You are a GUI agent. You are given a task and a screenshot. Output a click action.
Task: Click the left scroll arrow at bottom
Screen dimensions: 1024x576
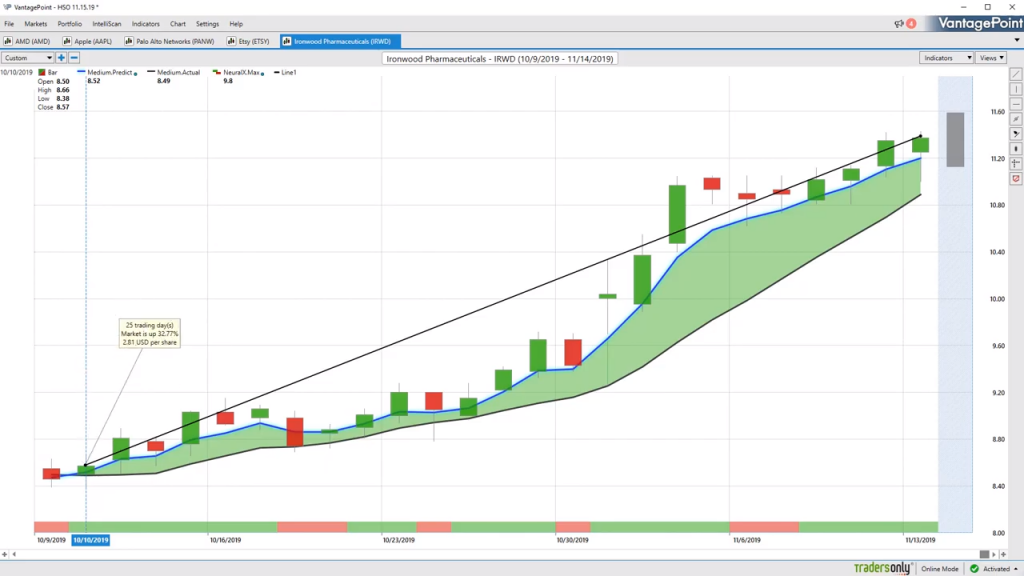[14, 554]
